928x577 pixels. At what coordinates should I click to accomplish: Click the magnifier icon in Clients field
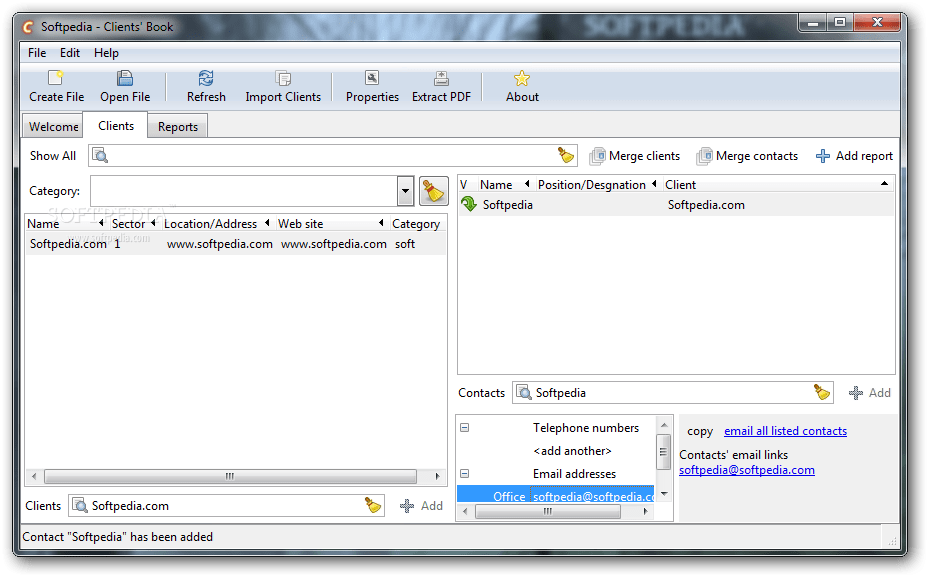click(79, 505)
